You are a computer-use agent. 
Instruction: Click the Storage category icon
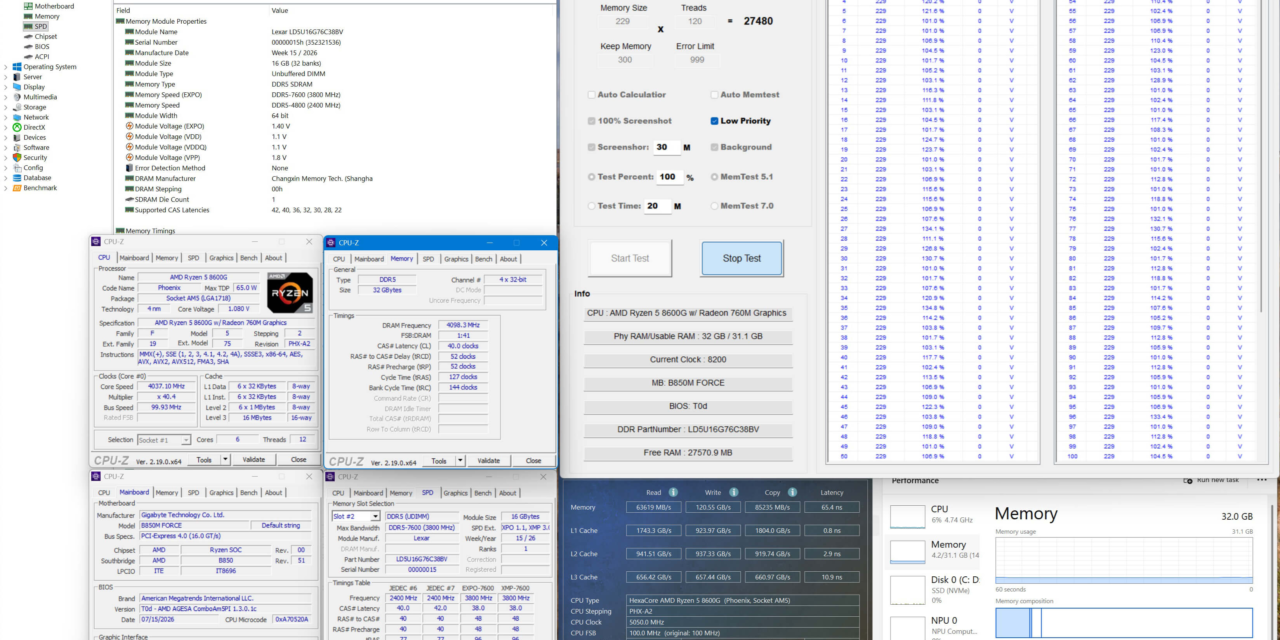pyautogui.click(x=17, y=107)
